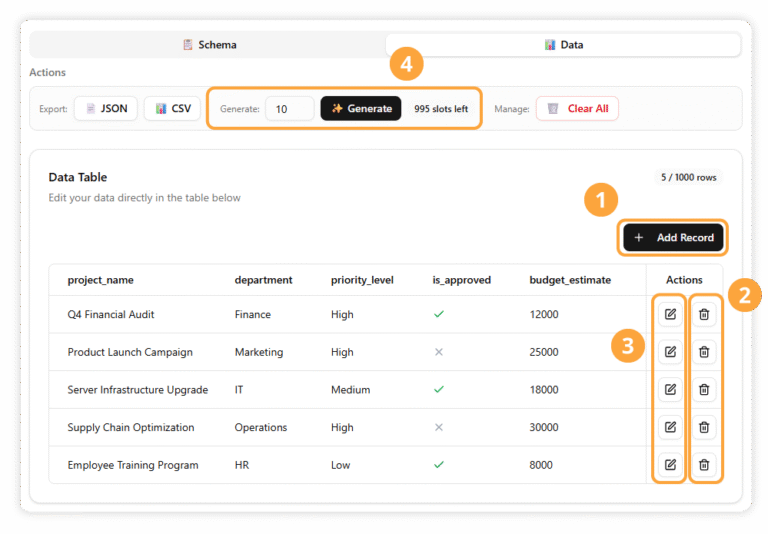Export table as CSV

[172, 108]
